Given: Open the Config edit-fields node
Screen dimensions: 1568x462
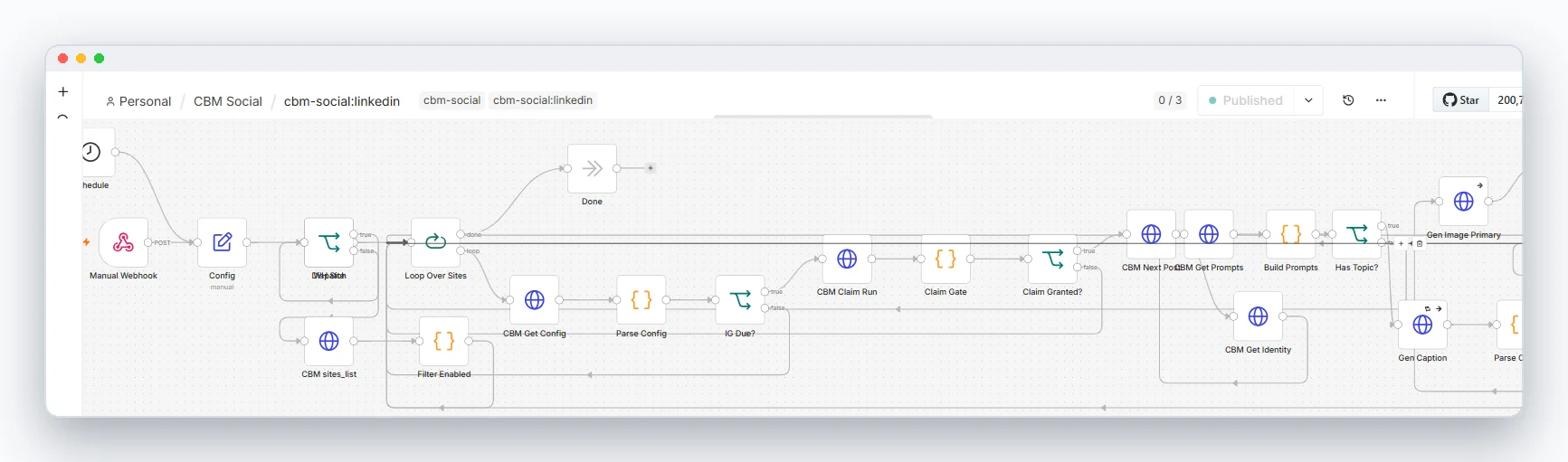Looking at the screenshot, I should click(222, 242).
